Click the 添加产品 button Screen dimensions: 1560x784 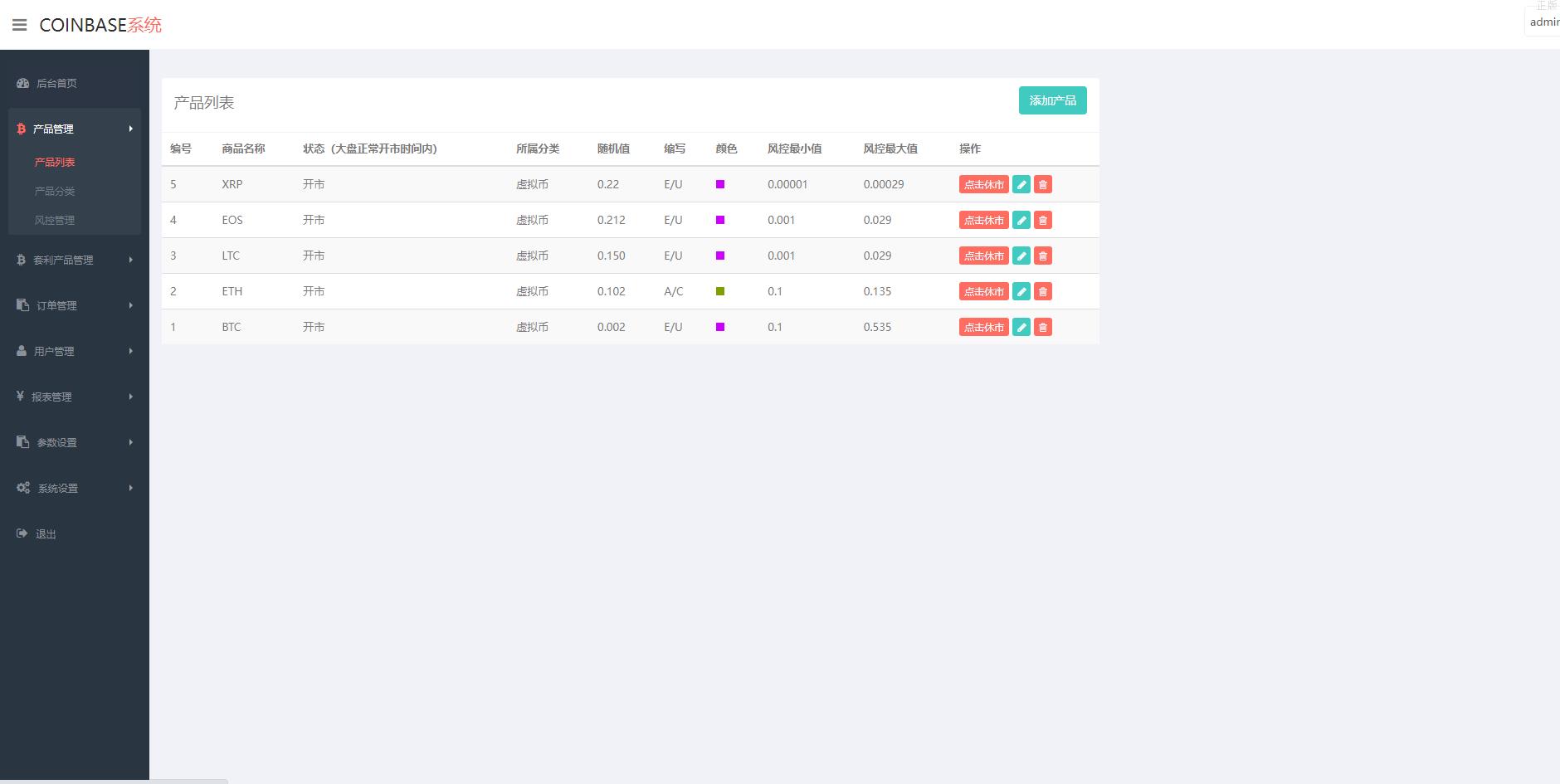(1052, 100)
